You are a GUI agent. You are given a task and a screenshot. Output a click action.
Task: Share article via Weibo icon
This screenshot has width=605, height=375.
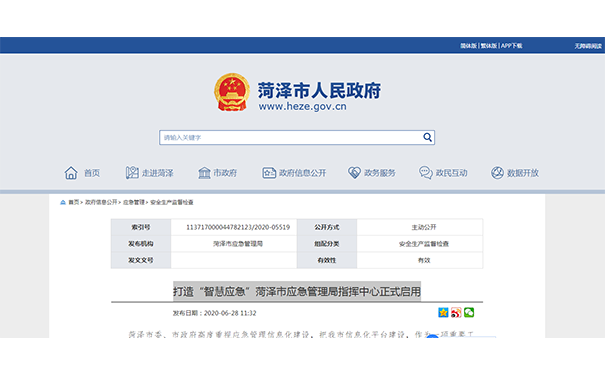pyautogui.click(x=456, y=312)
